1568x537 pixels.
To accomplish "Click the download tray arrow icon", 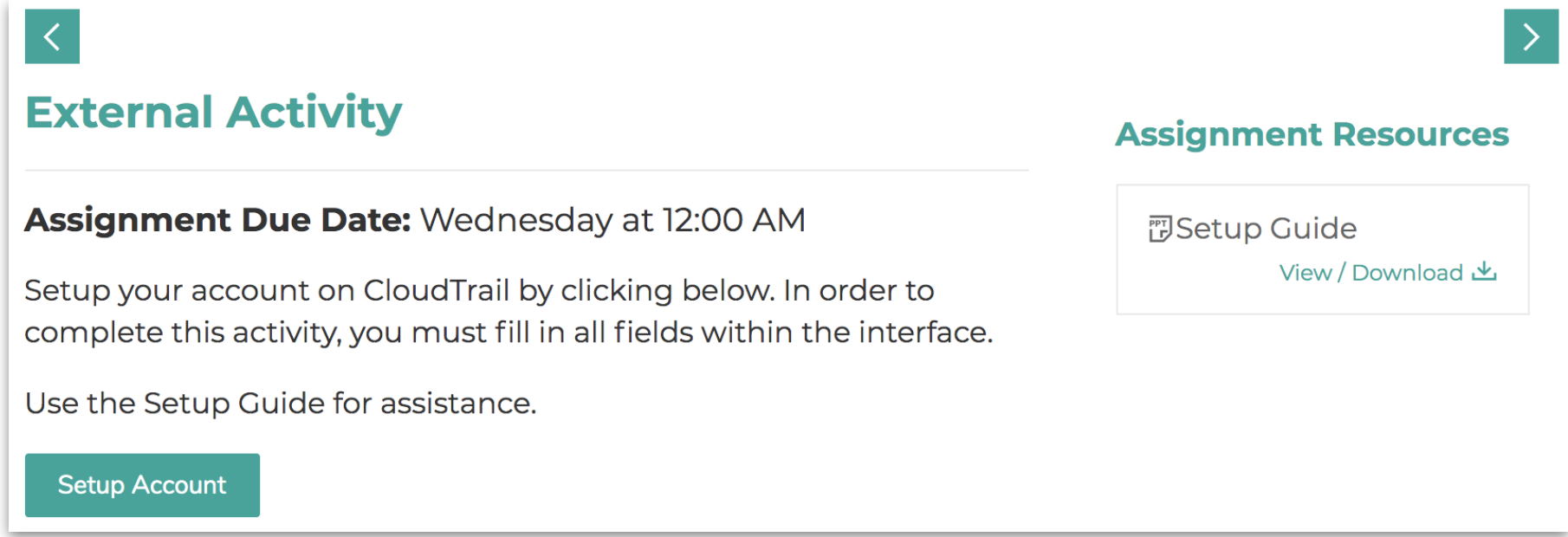I will (1484, 271).
